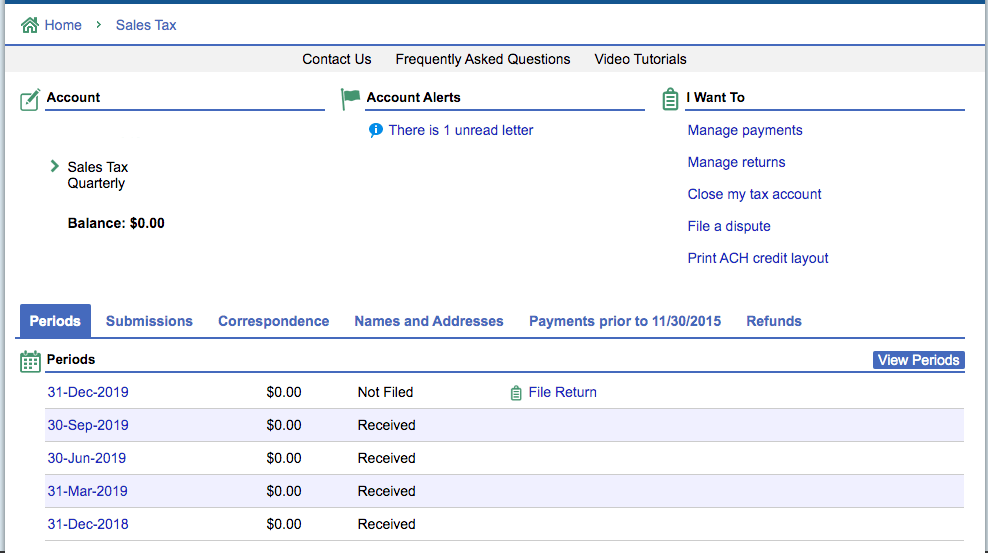
Task: Click the $0.00 amount for 30-Jun-2019
Action: [284, 459]
